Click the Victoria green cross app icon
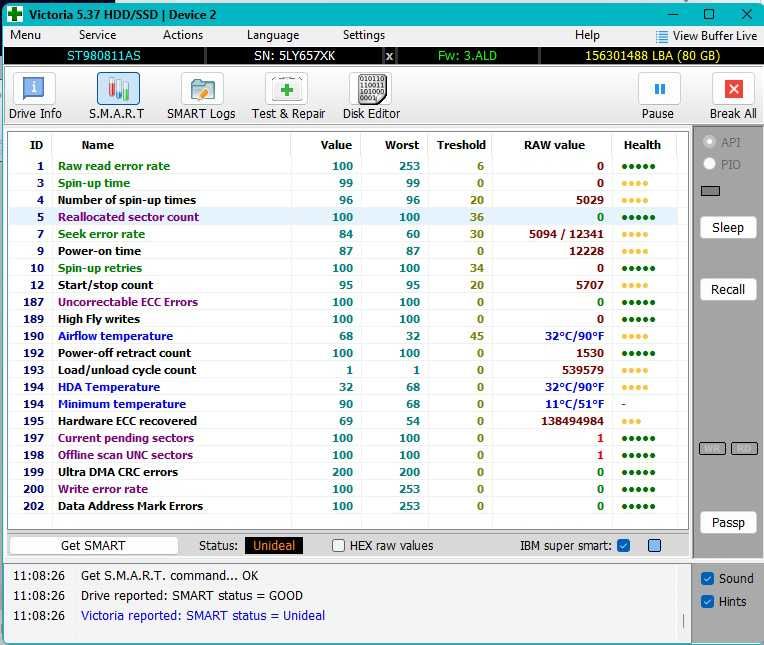This screenshot has width=764, height=645. pyautogui.click(x=15, y=14)
